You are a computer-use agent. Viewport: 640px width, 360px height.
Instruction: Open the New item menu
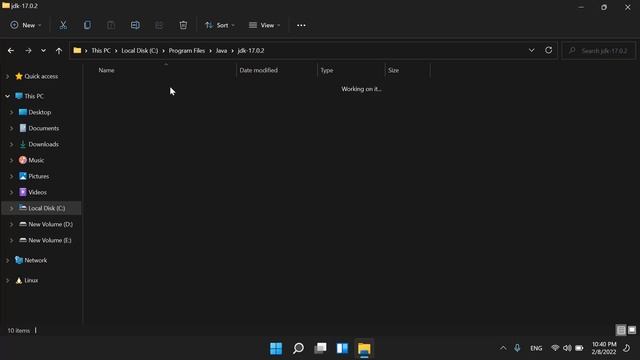(x=26, y=25)
